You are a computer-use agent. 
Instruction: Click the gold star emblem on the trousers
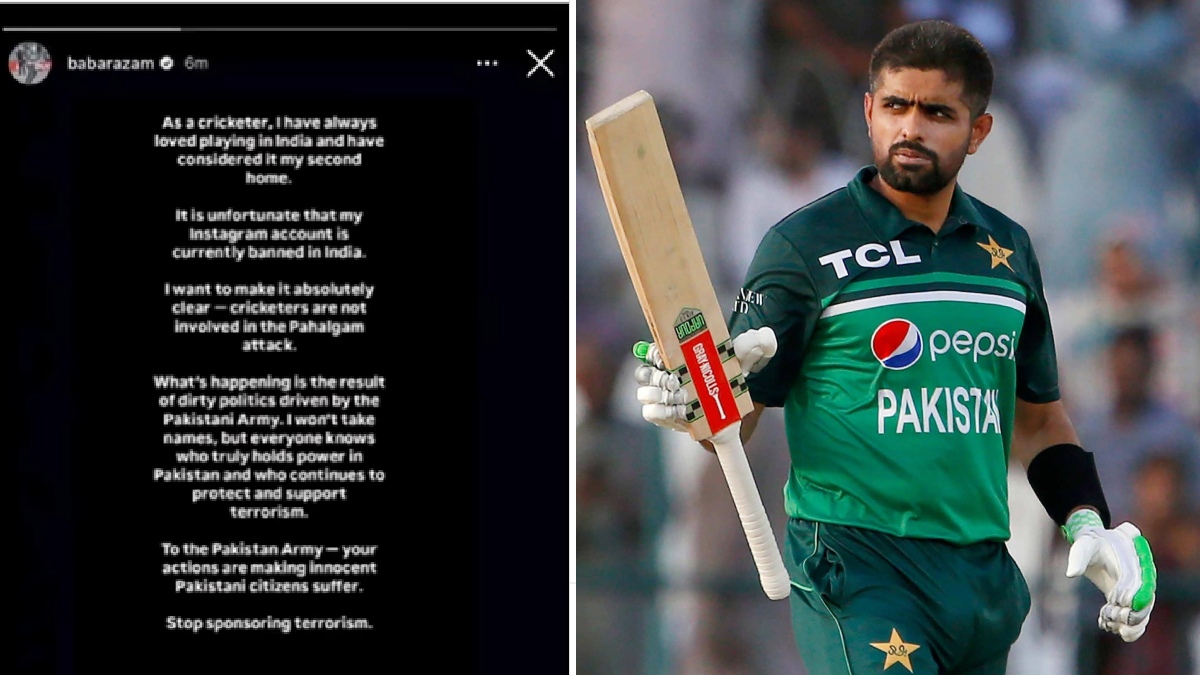(895, 648)
